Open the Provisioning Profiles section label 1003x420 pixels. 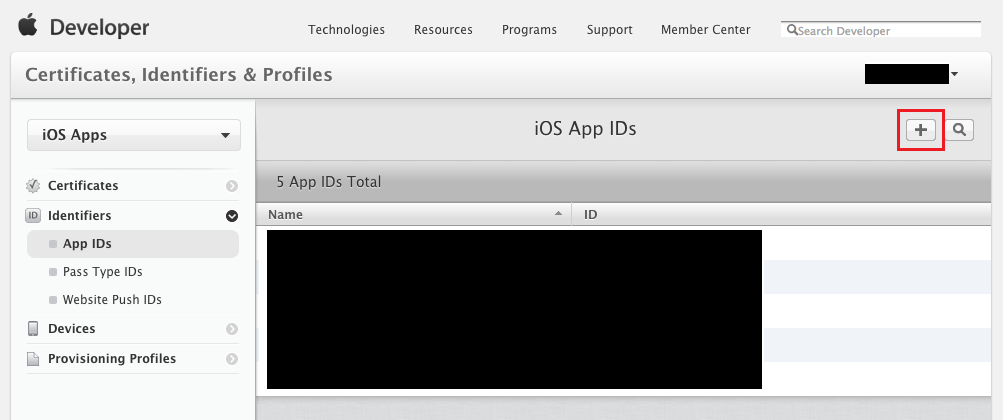coord(112,359)
